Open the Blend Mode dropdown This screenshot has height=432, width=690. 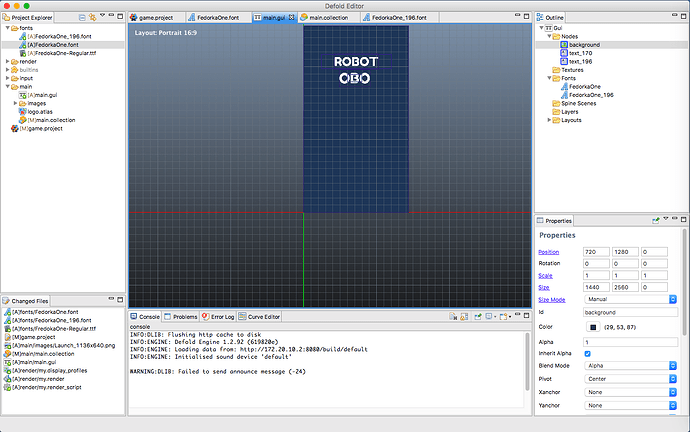pyautogui.click(x=630, y=366)
